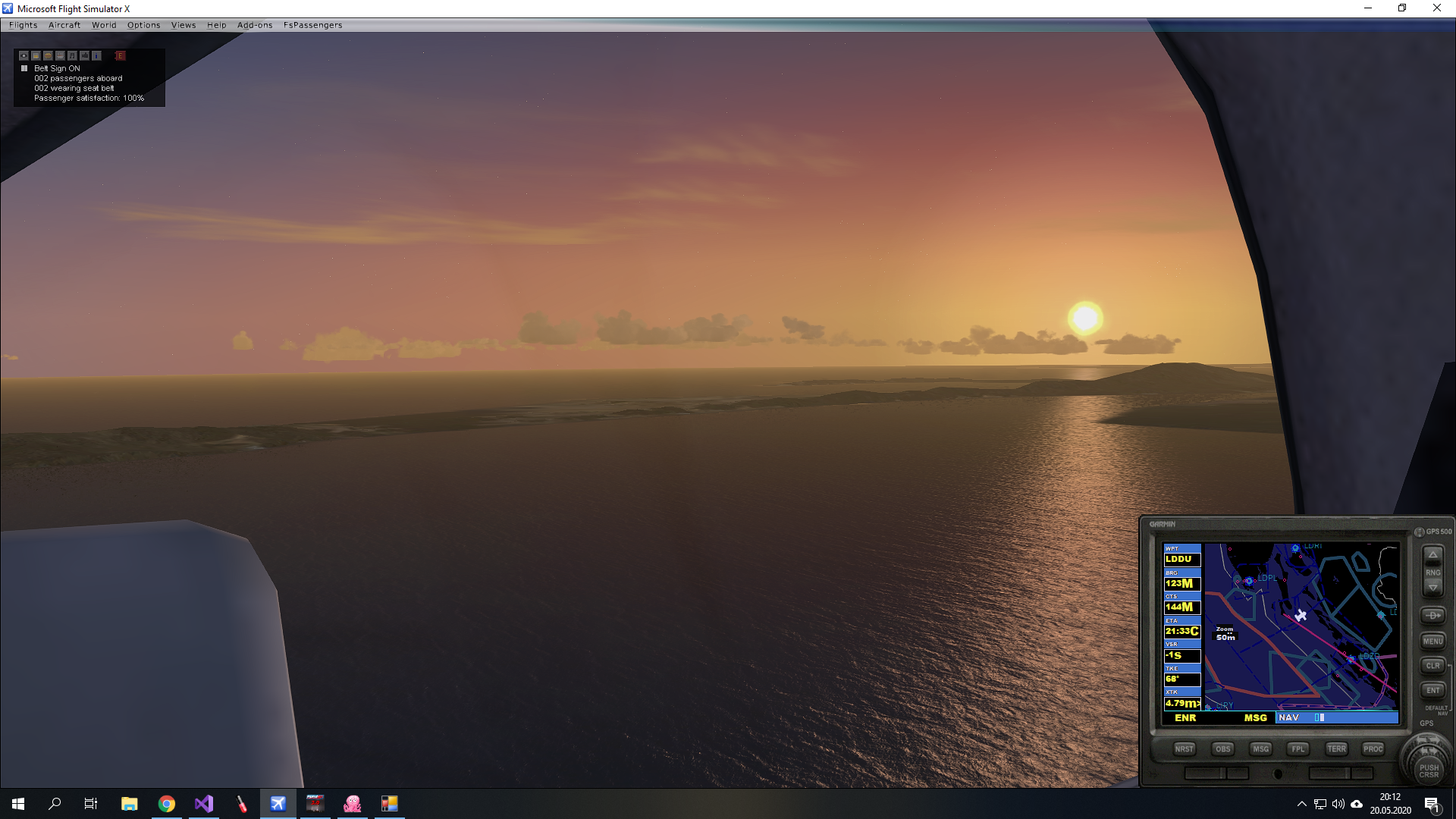
Task: Open the Add-ons menu
Action: click(x=254, y=25)
